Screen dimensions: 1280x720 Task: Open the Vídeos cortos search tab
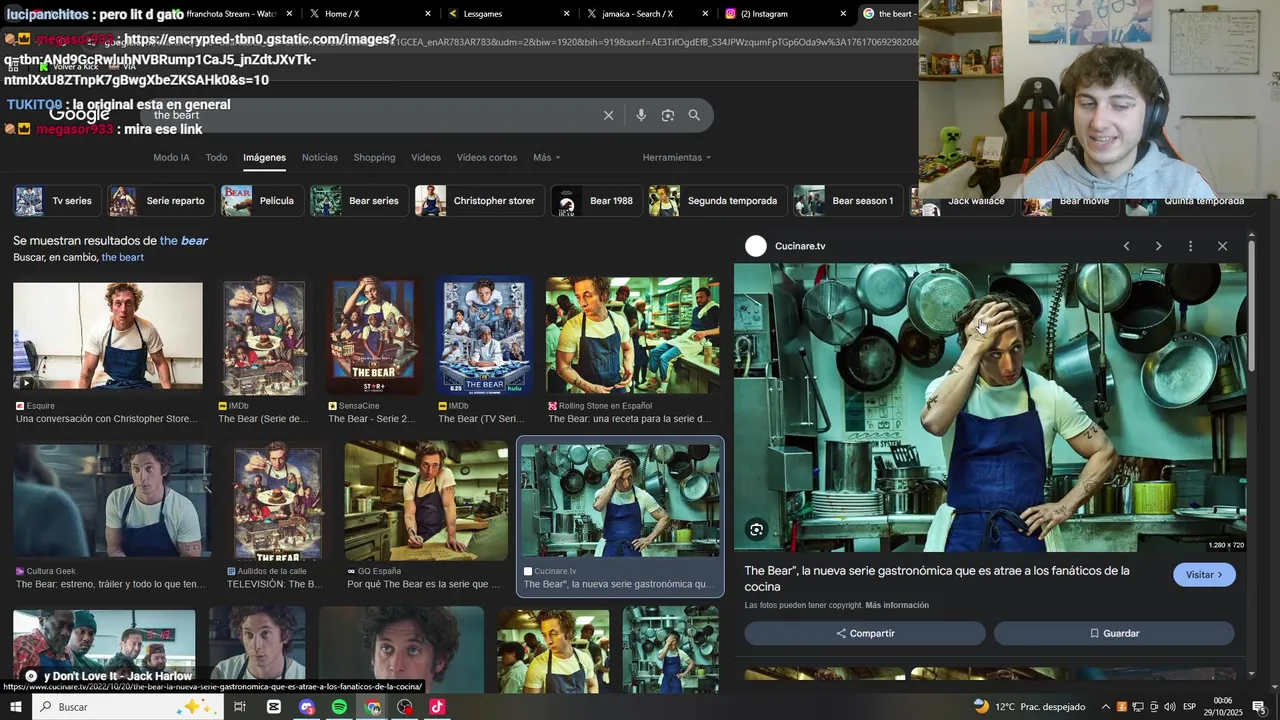click(487, 158)
